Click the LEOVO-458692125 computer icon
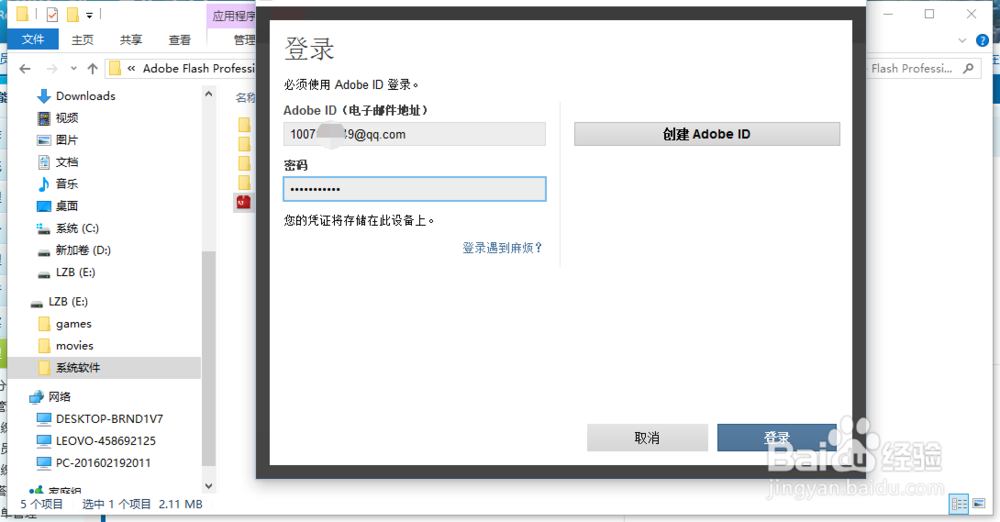The height and width of the screenshot is (522, 1000). click(x=43, y=441)
